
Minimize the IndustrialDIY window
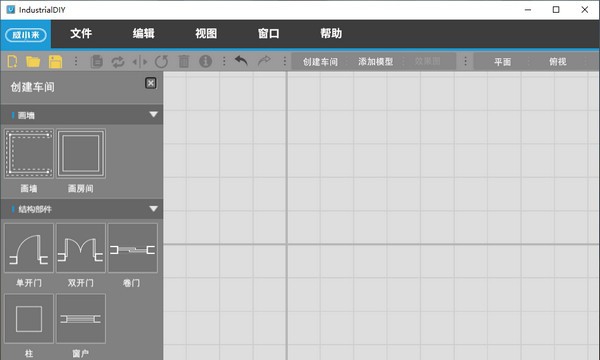tap(528, 10)
